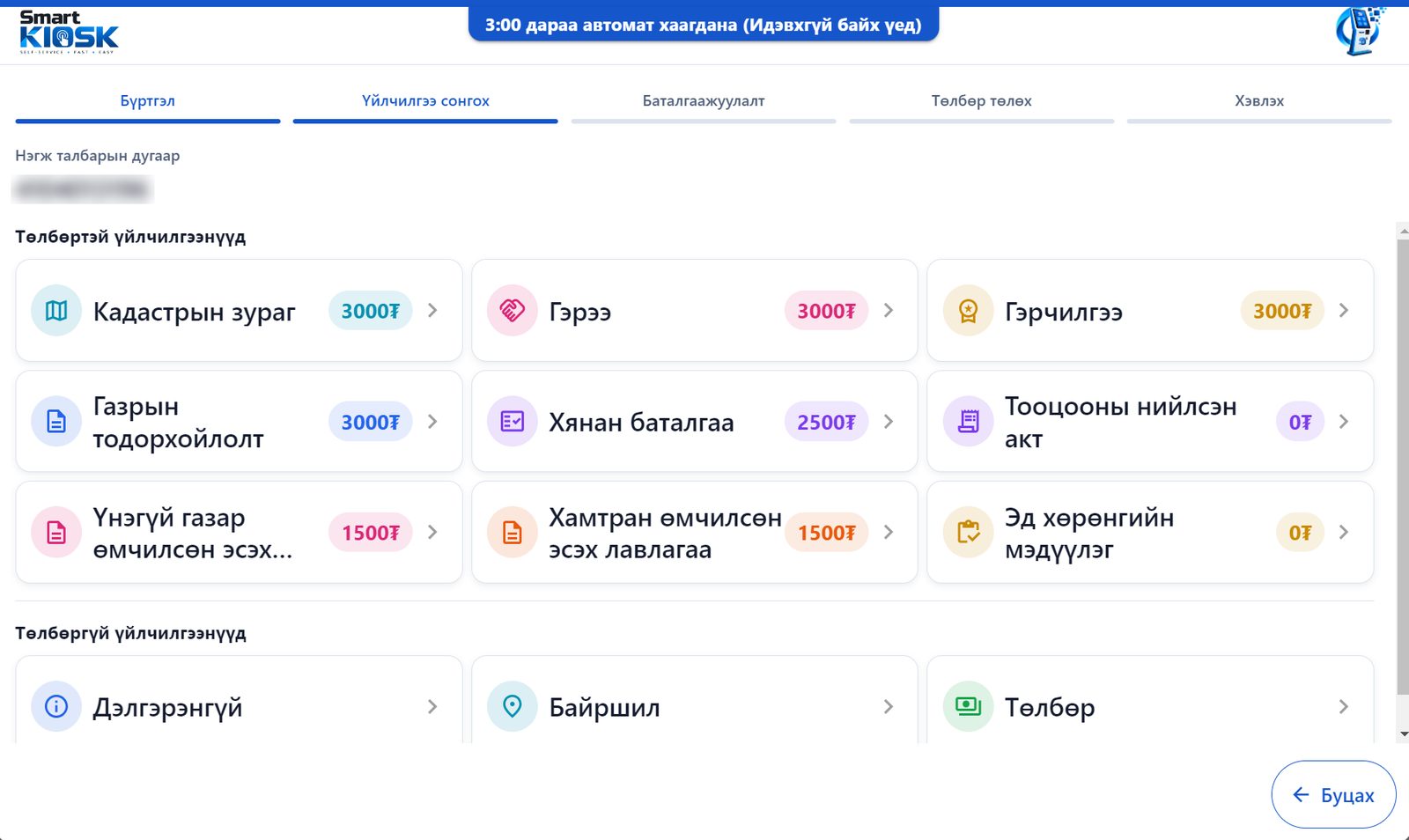Click the kiosk machine icon in top right
1409x840 pixels.
pyautogui.click(x=1360, y=32)
